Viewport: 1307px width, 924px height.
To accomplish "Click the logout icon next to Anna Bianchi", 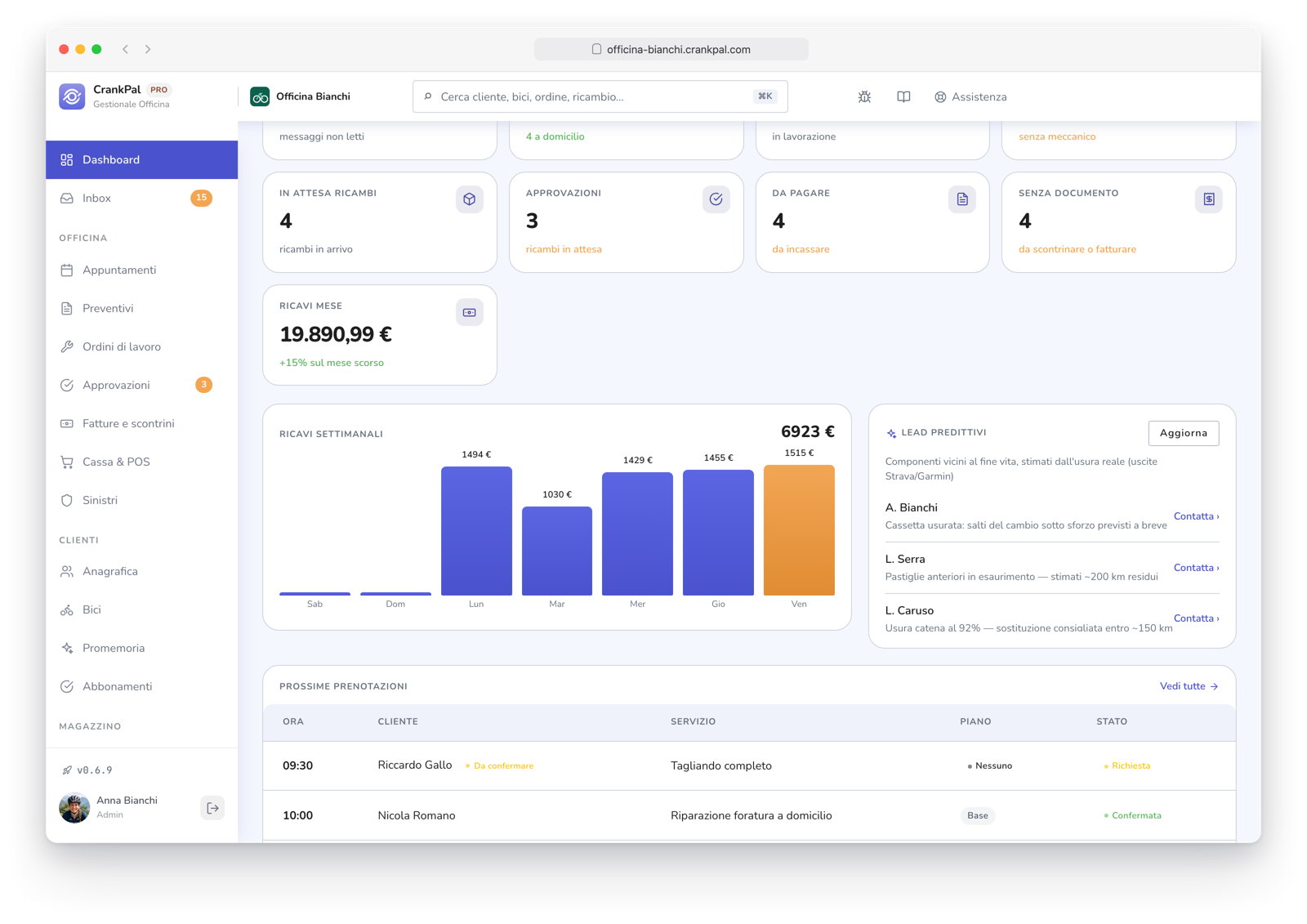I will pos(212,808).
